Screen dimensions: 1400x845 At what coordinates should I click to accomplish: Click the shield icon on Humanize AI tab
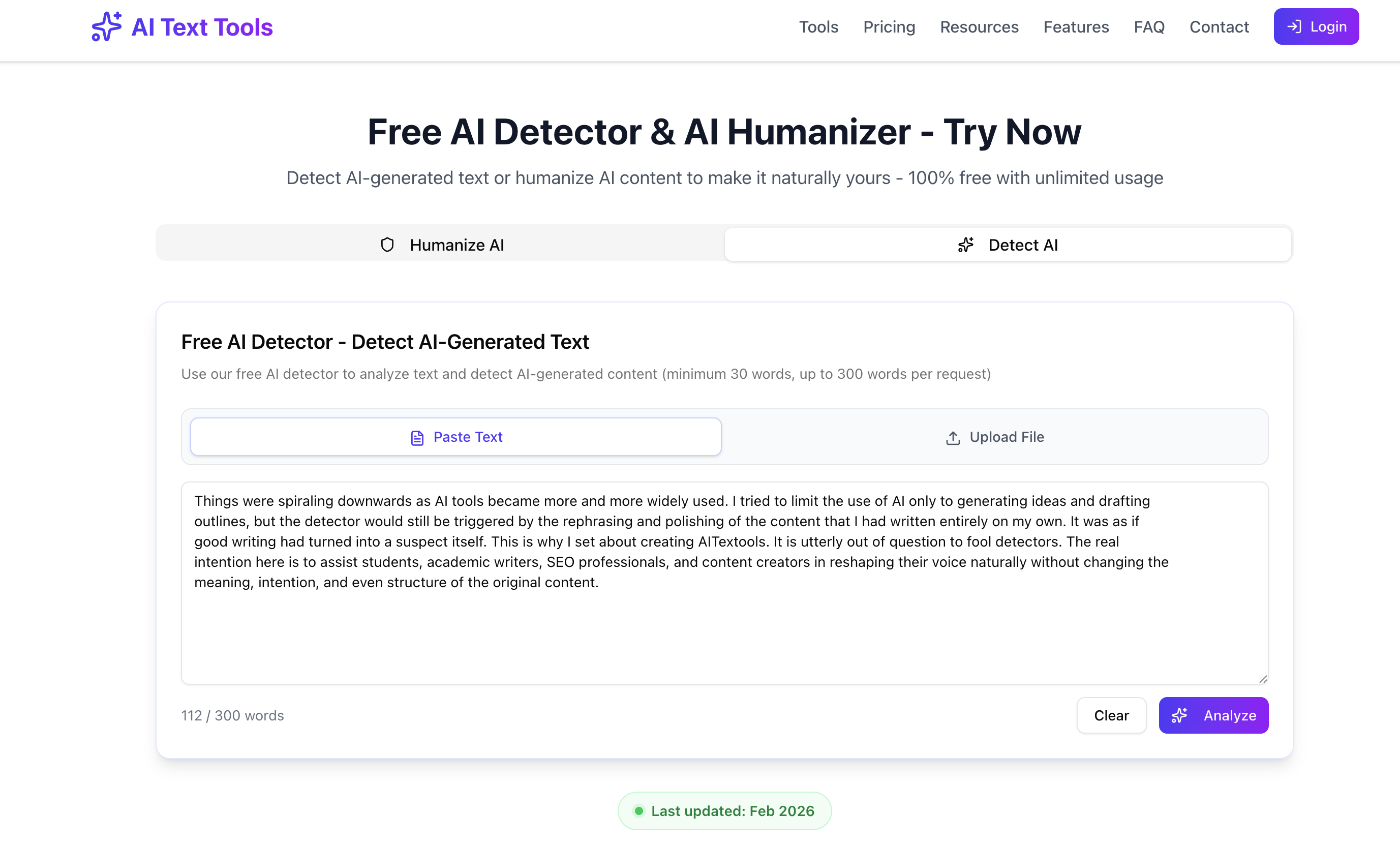click(387, 245)
